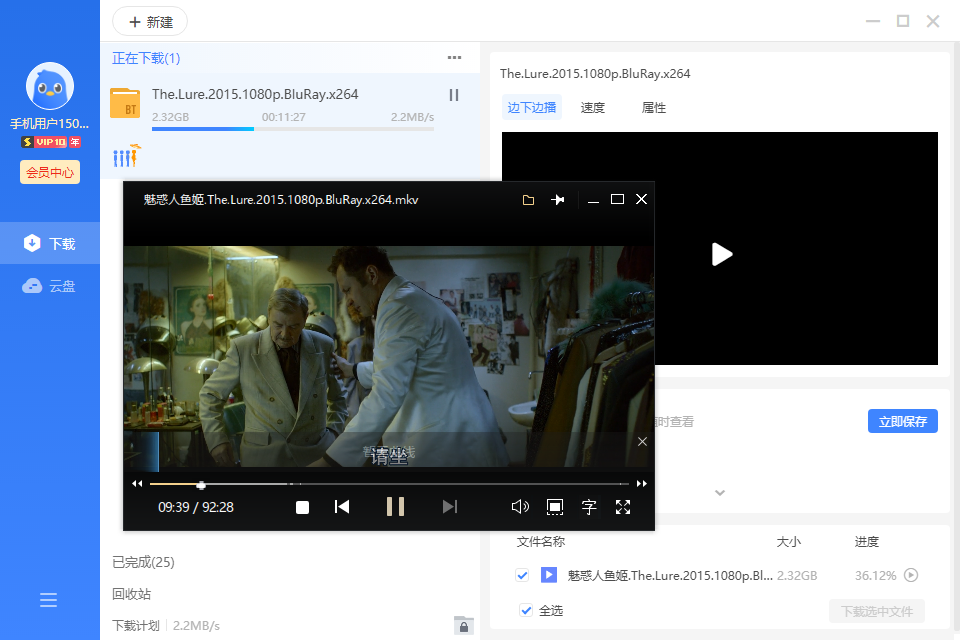This screenshot has width=960, height=640.
Task: Expand the 已完成(25) completed list
Action: click(x=143, y=562)
